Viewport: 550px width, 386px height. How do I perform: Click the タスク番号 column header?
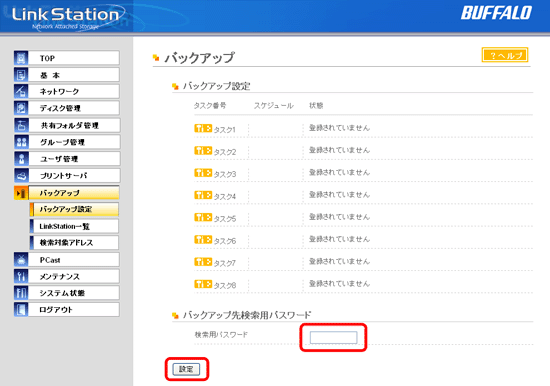(210, 106)
